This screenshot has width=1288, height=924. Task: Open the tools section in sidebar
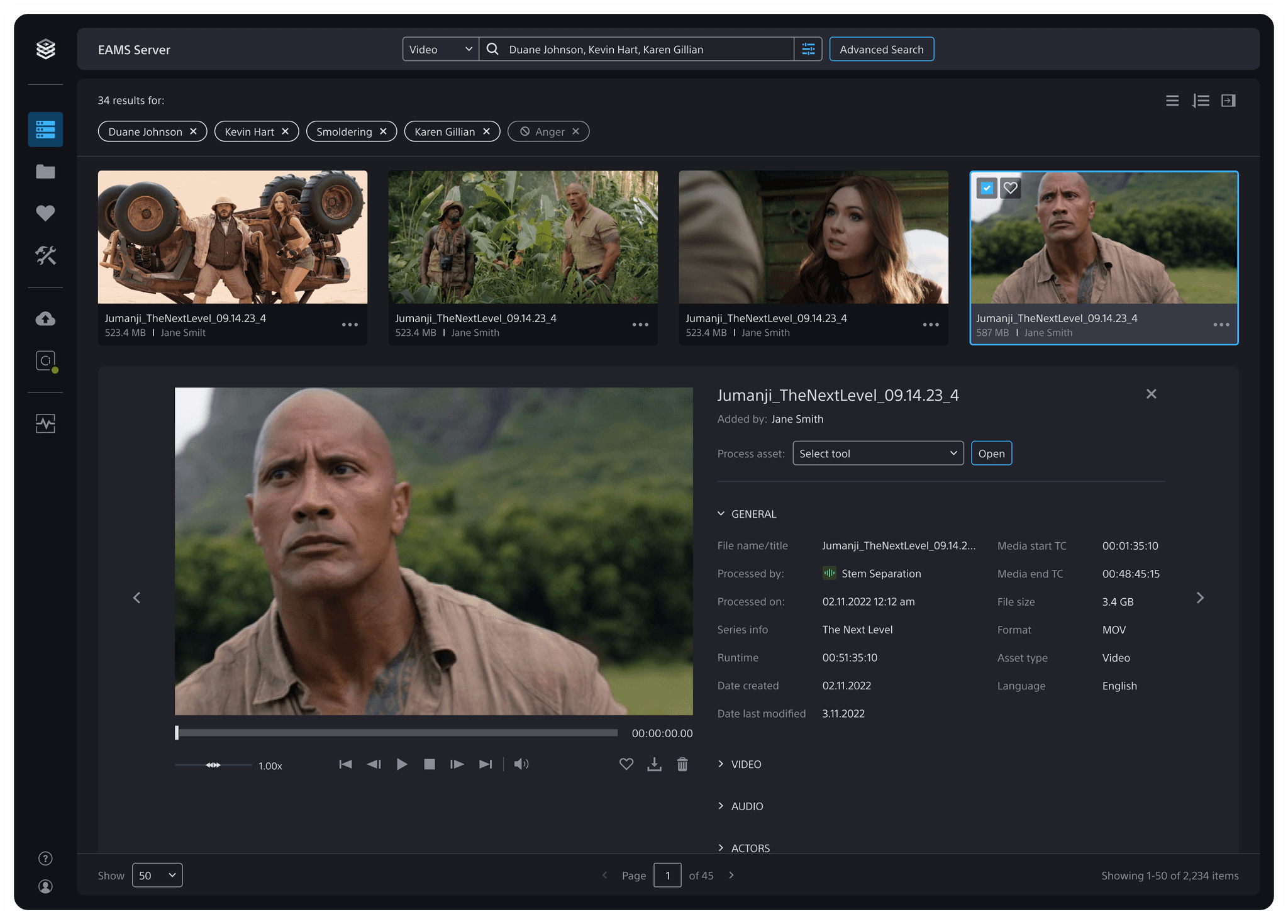45,255
